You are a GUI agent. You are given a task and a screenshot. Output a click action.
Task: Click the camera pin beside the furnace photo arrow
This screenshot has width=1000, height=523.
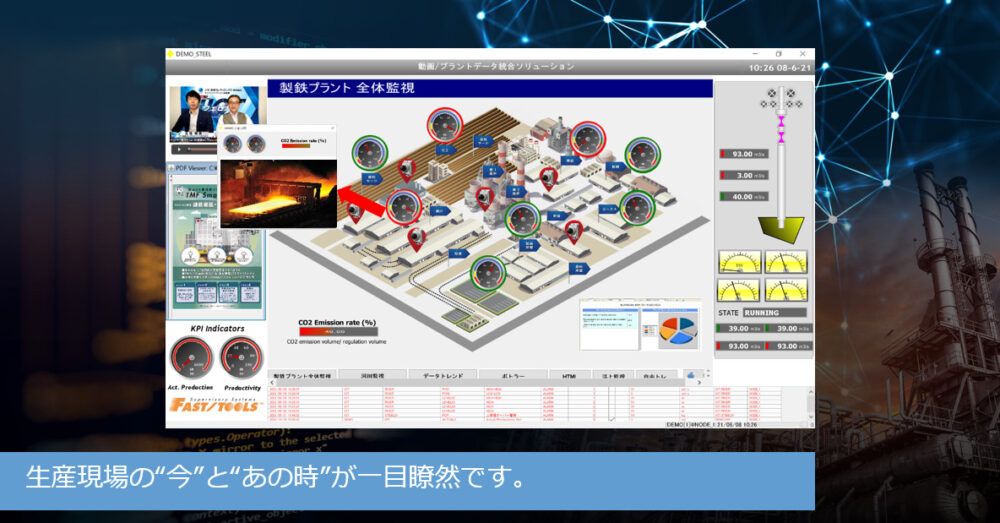coord(355,211)
